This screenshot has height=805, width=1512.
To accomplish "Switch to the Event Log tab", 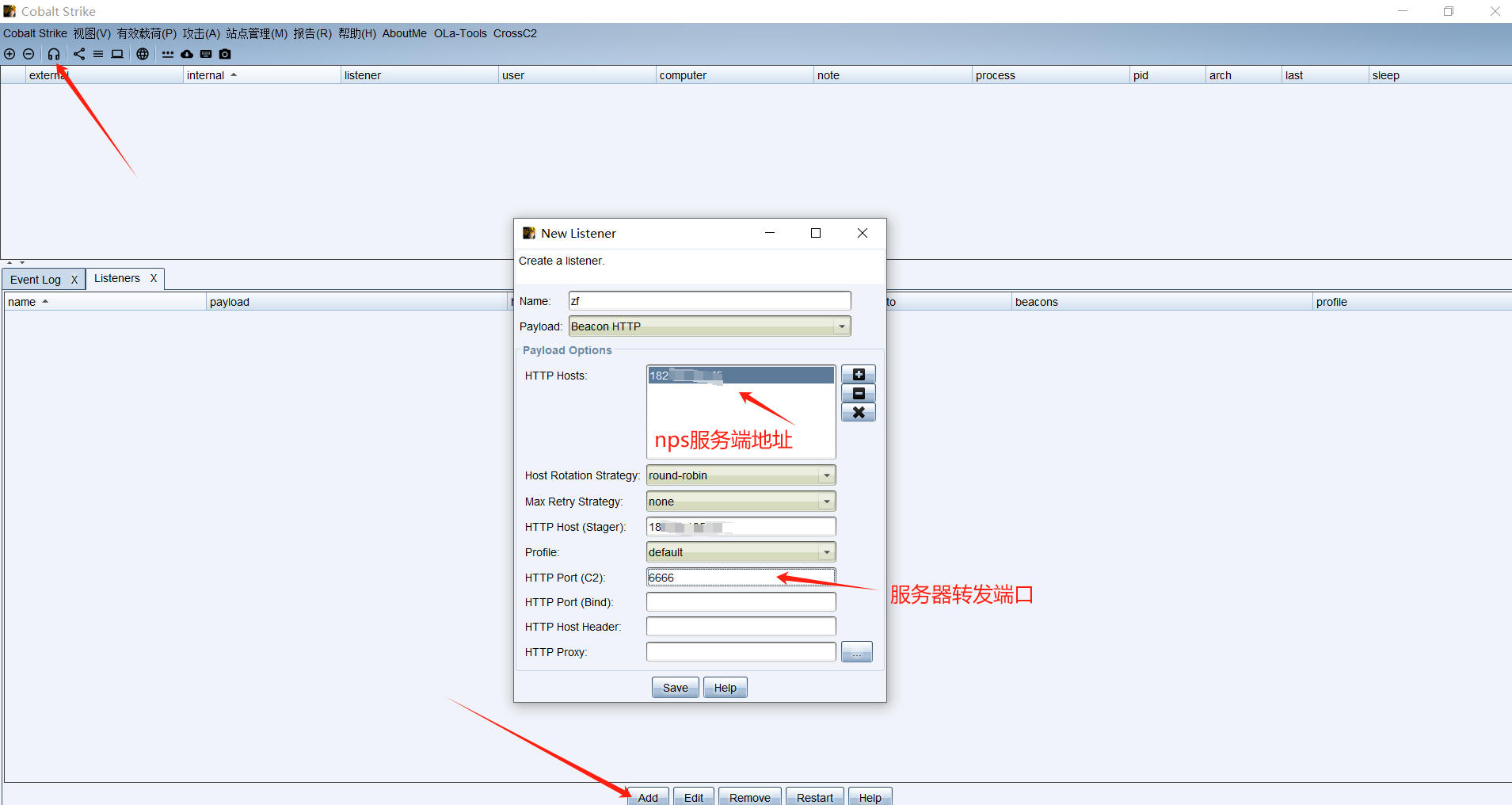I will 36,280.
